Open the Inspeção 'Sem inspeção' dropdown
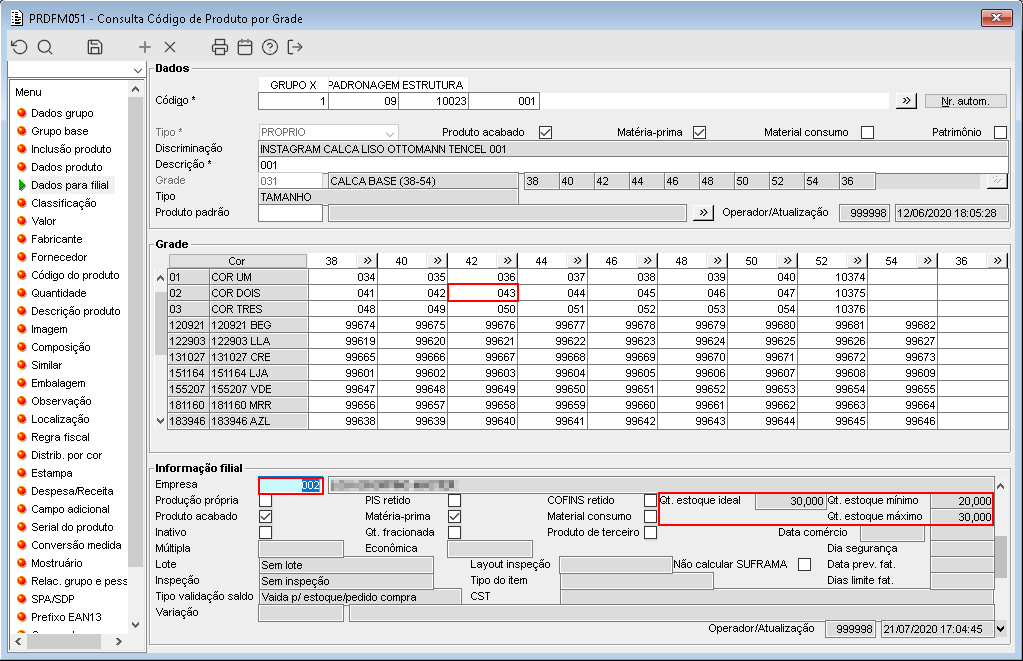This screenshot has width=1023, height=661. tap(346, 581)
